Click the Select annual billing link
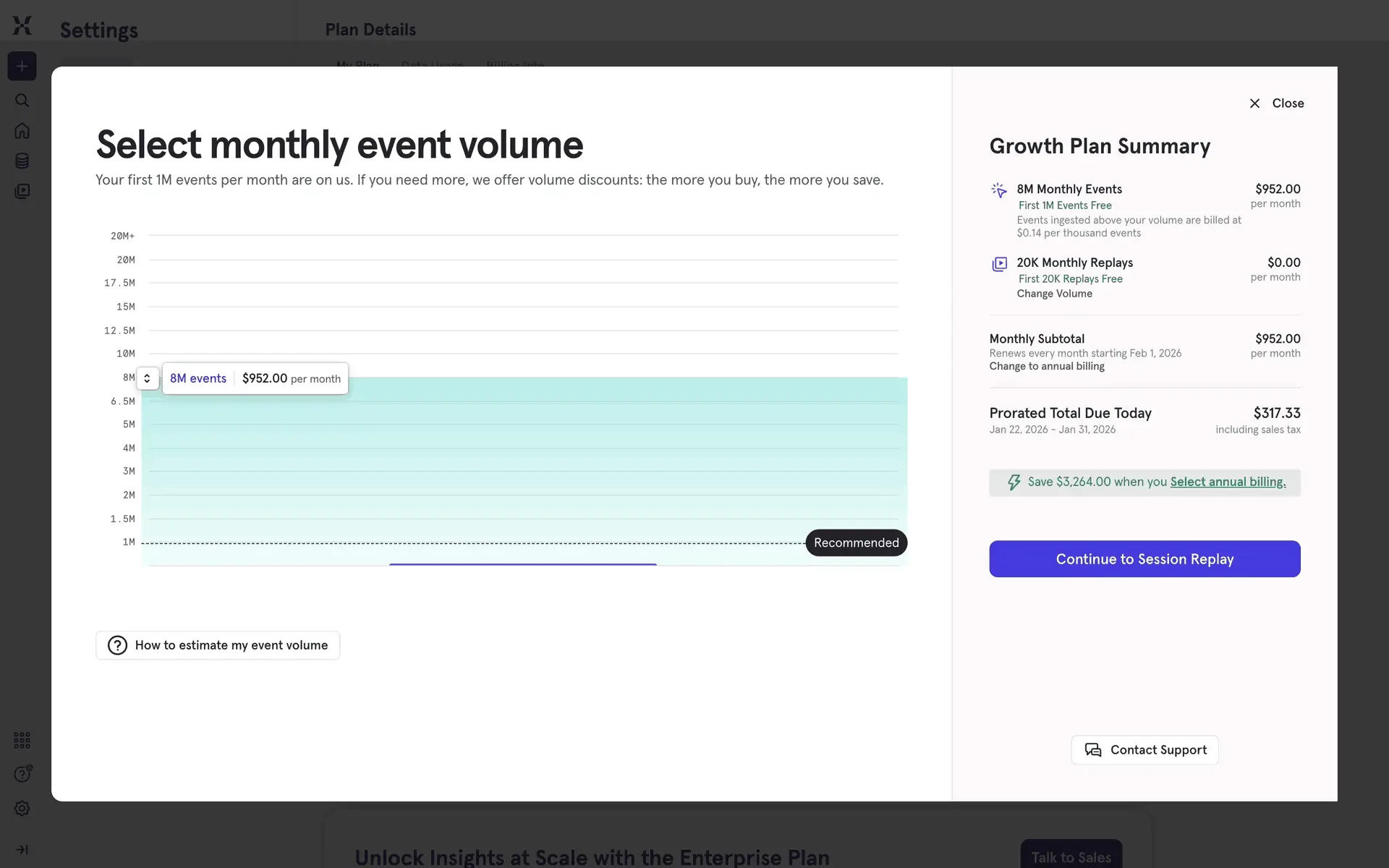This screenshot has width=1389, height=868. (1228, 482)
